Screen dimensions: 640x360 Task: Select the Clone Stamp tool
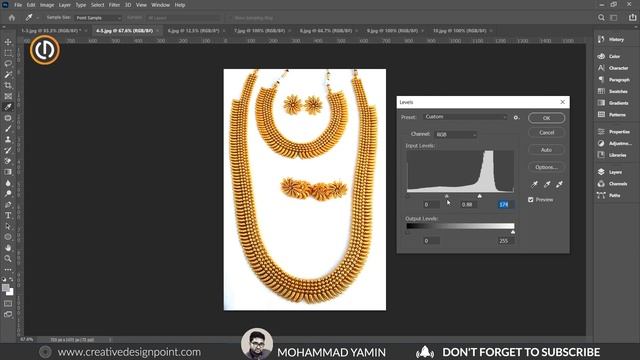(8, 140)
